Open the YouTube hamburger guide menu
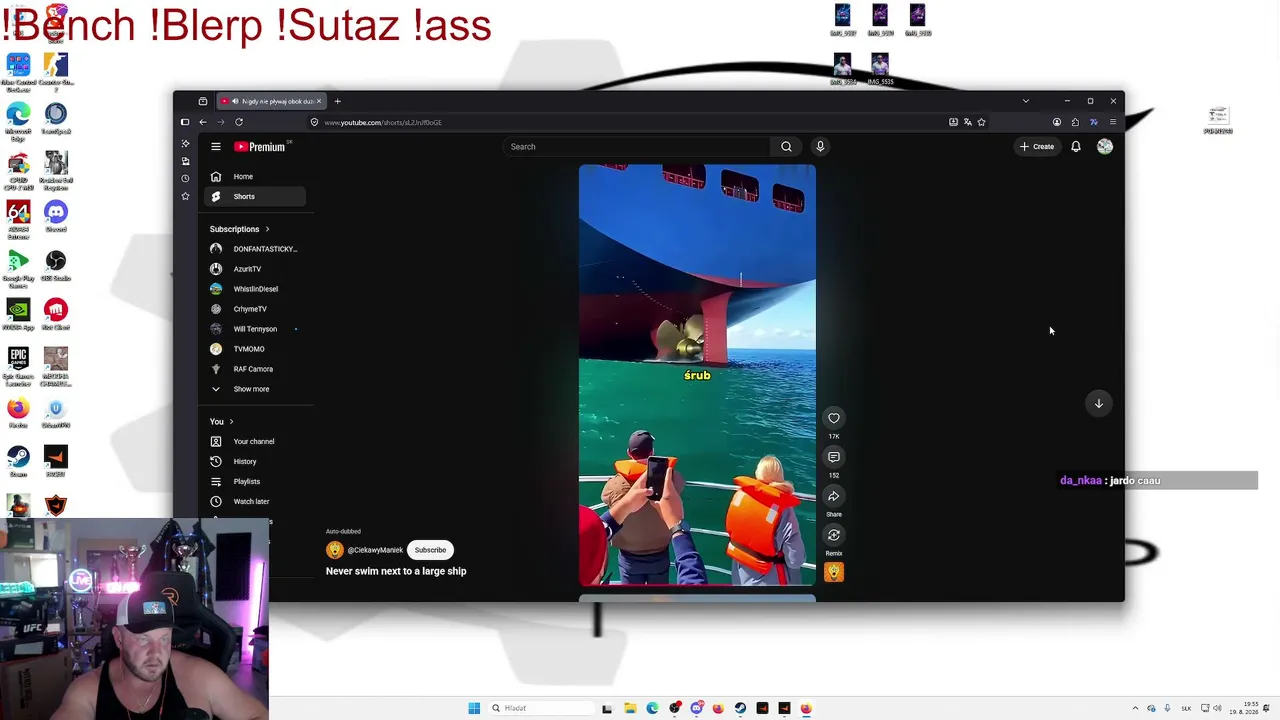 [215, 147]
